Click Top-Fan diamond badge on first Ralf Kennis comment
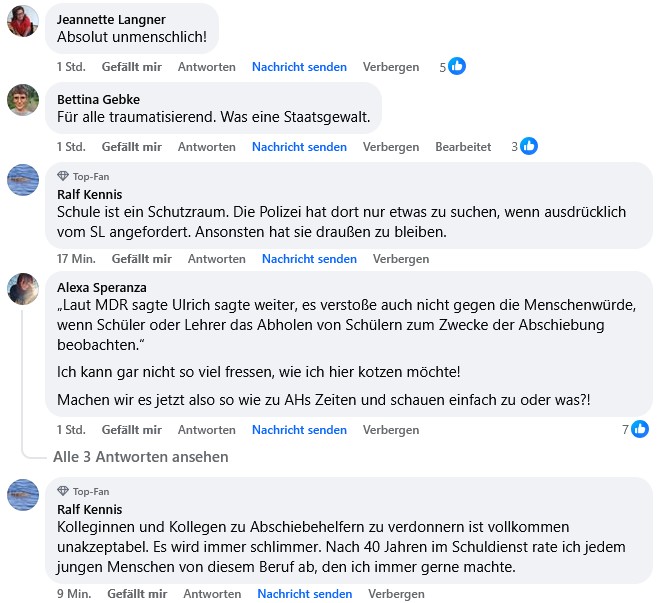Viewport: 667px width, 603px height. (63, 176)
